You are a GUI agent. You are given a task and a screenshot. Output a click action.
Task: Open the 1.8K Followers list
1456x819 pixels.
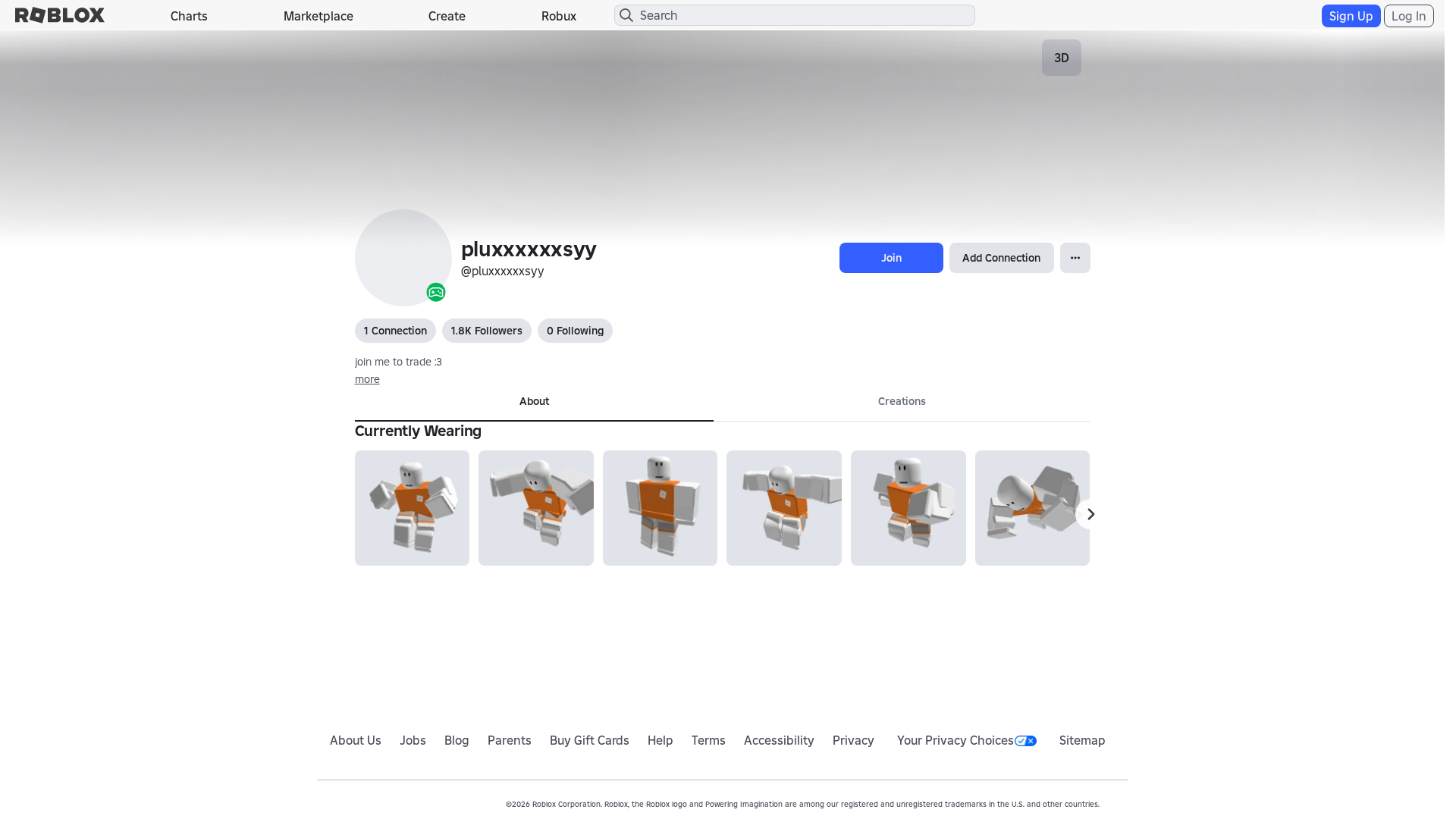(x=486, y=331)
